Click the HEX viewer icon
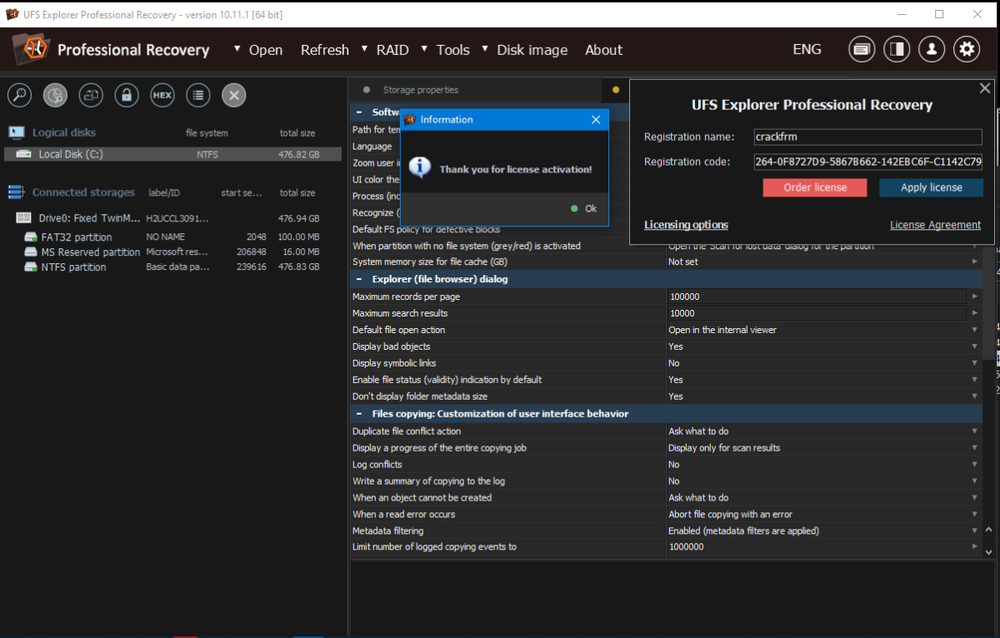 162,95
